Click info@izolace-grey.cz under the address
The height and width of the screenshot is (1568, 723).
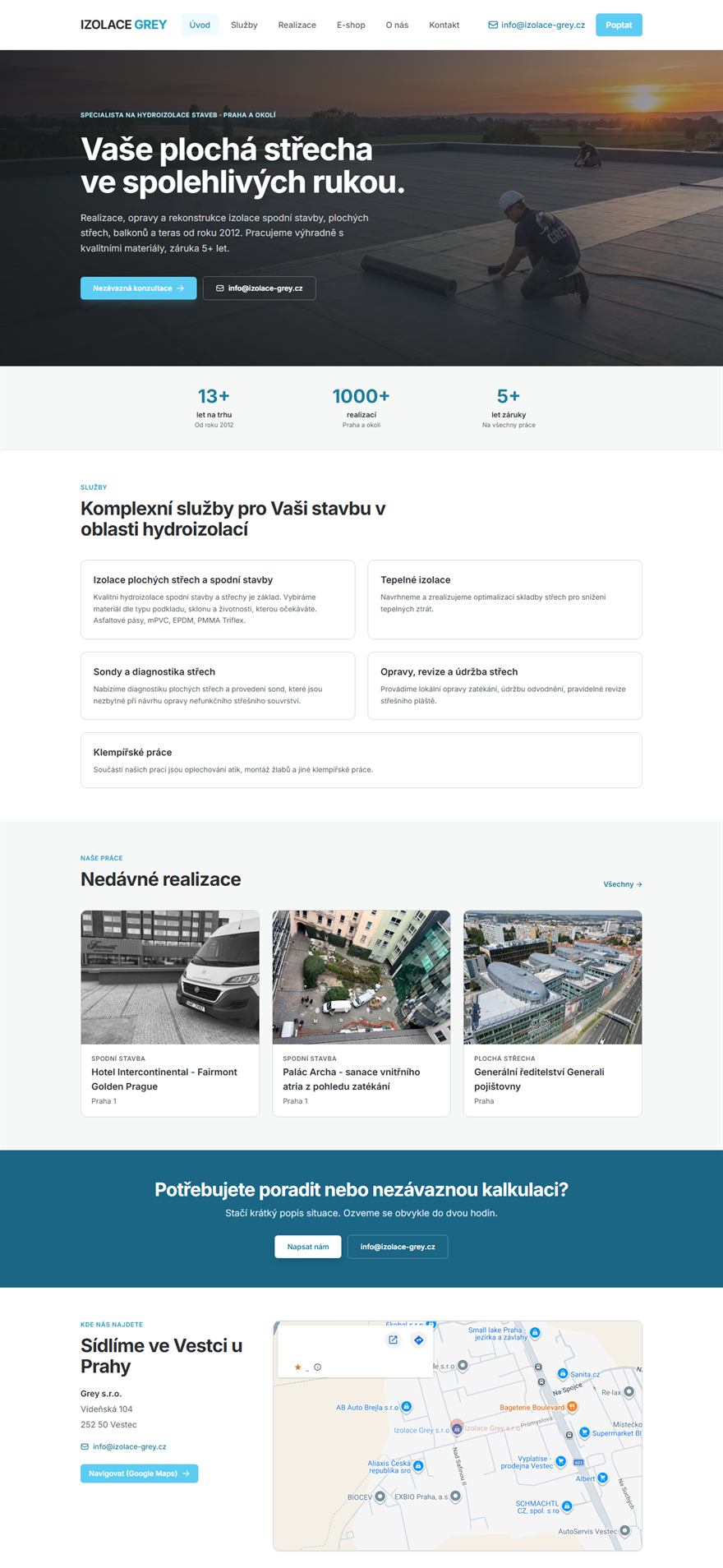click(130, 1446)
